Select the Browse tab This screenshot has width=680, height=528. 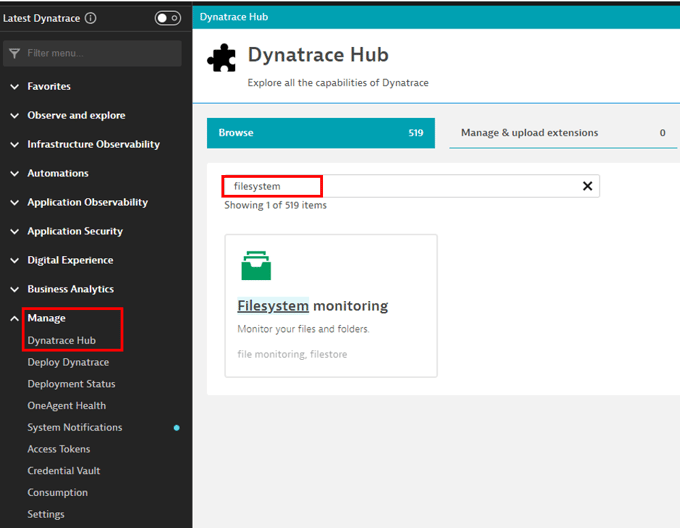[x=321, y=133]
